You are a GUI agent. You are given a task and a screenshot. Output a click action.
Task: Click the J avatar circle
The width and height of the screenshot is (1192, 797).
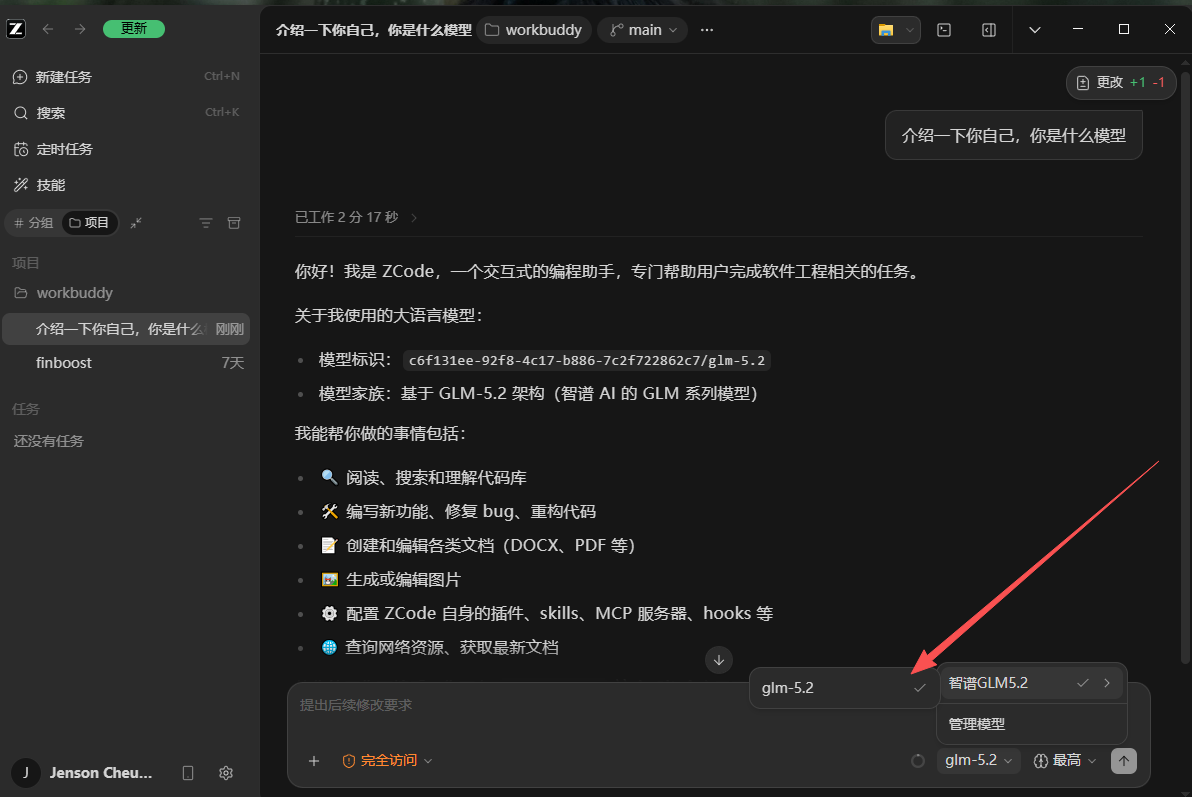click(x=26, y=773)
